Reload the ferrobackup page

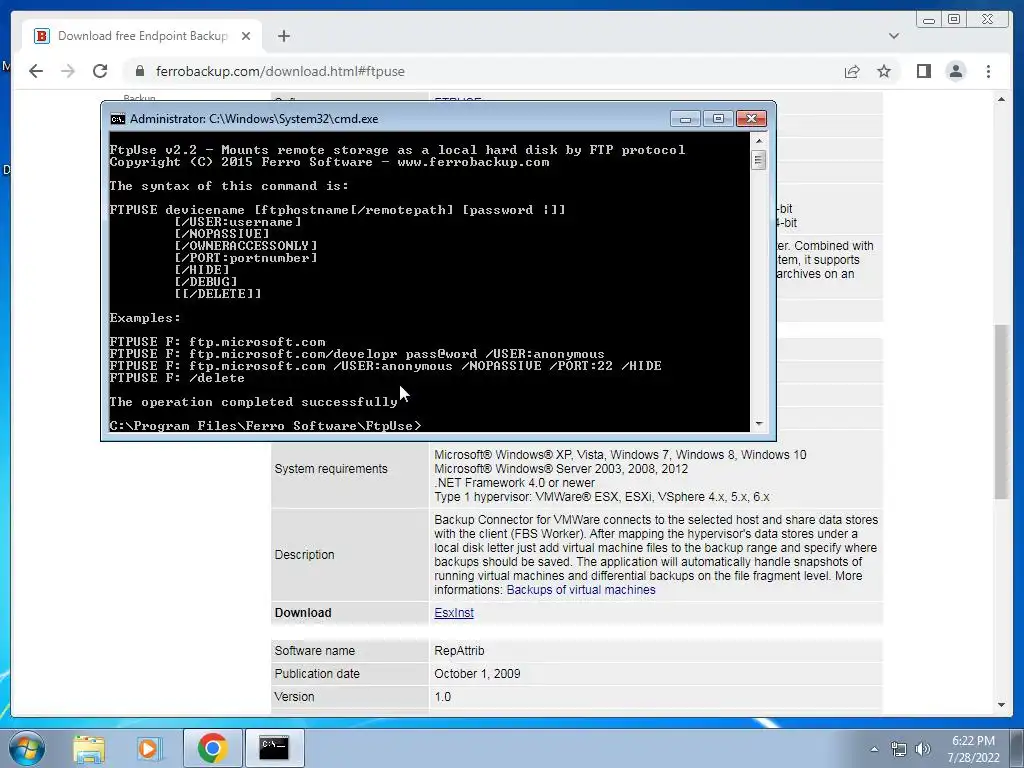(x=100, y=71)
